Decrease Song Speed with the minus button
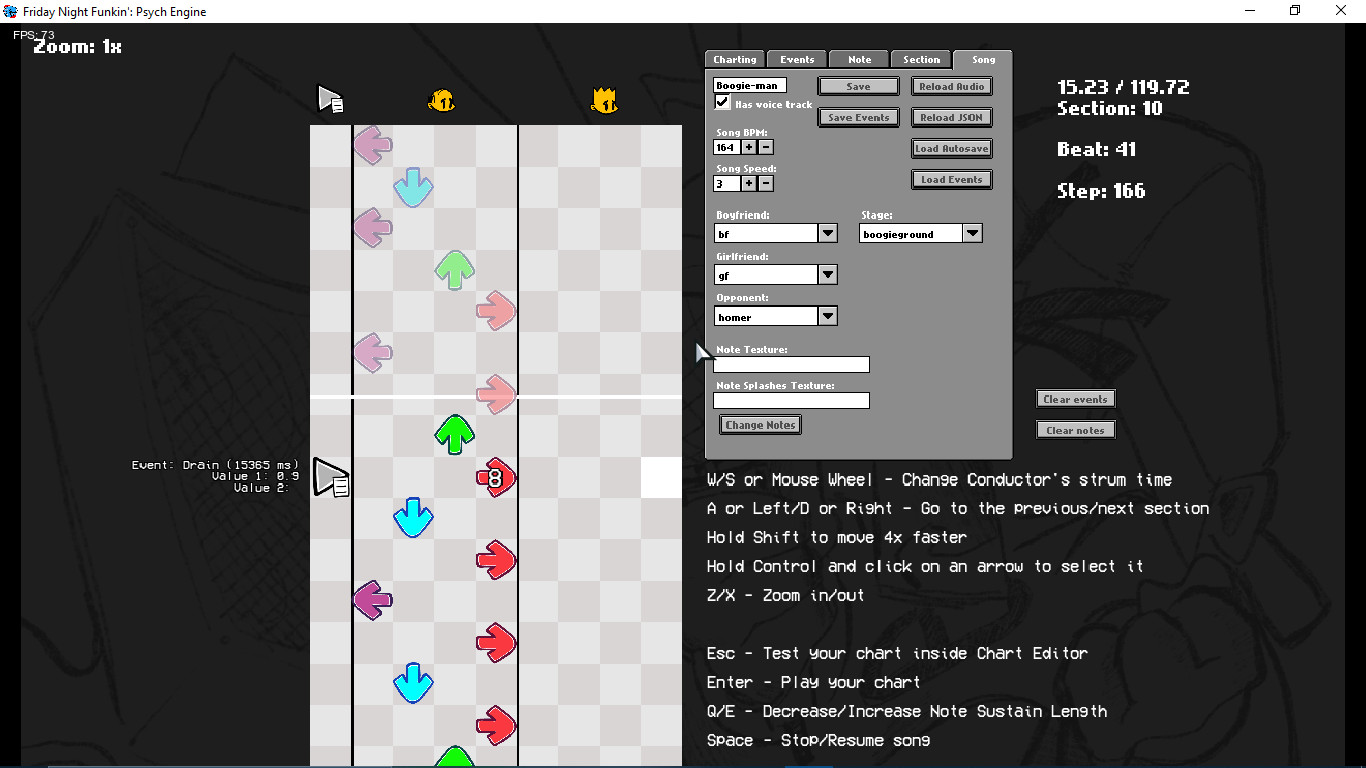The image size is (1366, 768). 766,183
